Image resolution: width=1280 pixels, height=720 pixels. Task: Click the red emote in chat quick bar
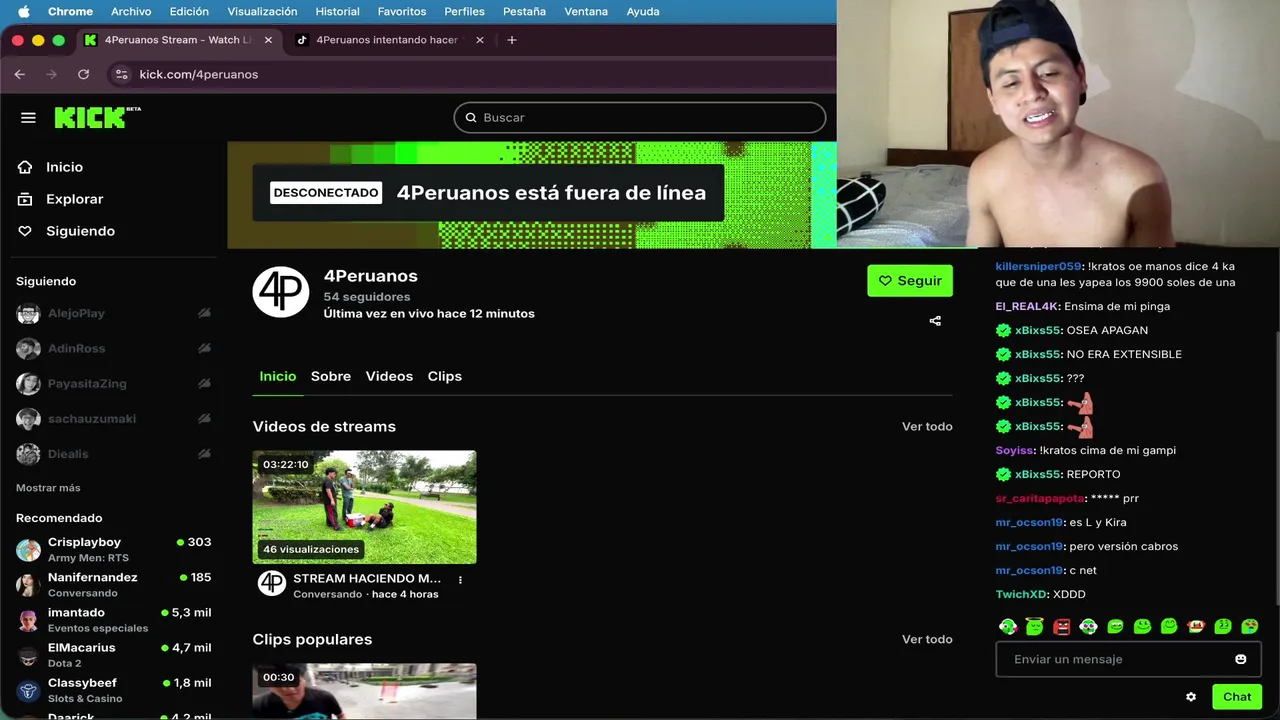[x=1062, y=626]
